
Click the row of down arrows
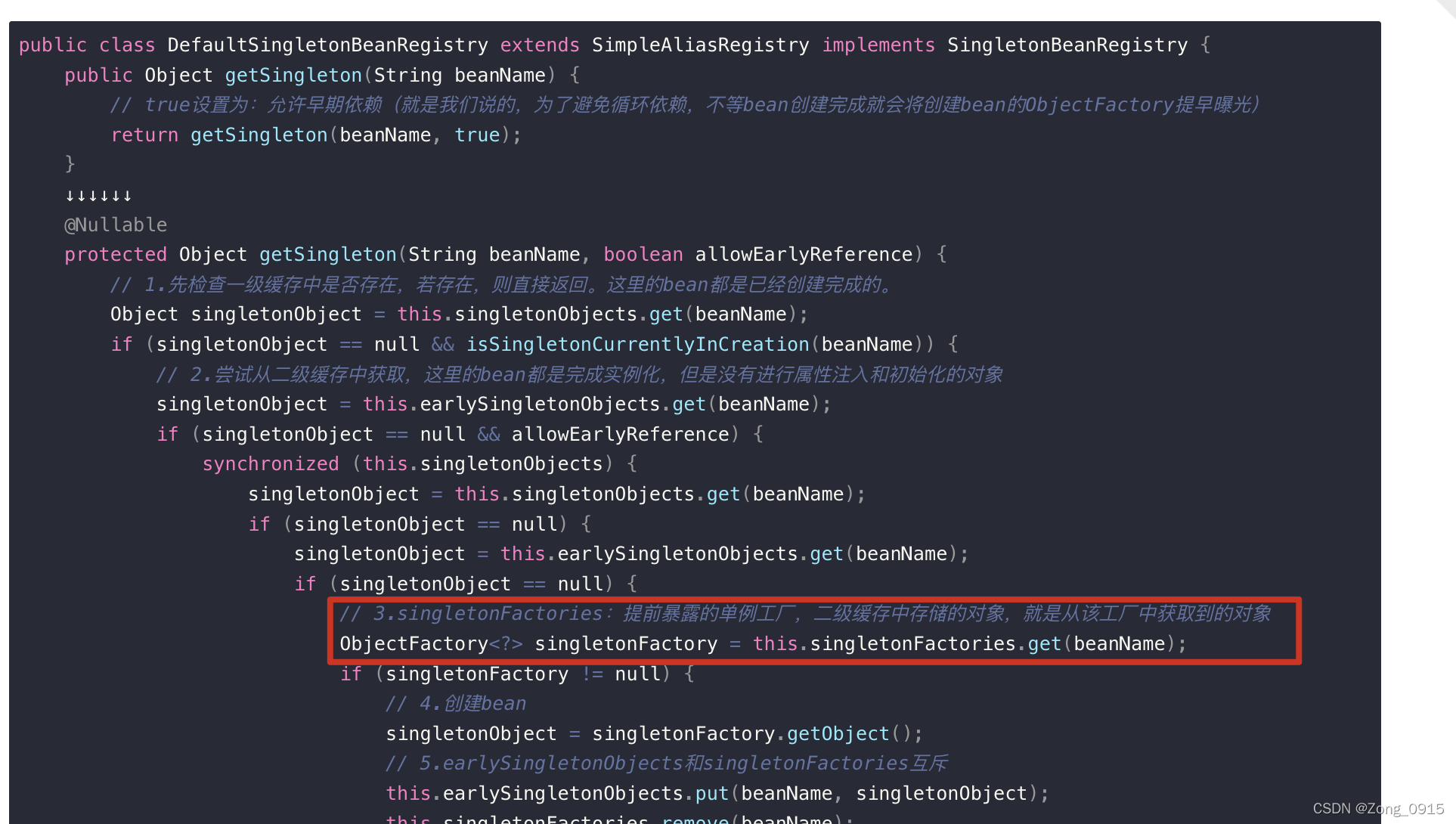point(98,196)
